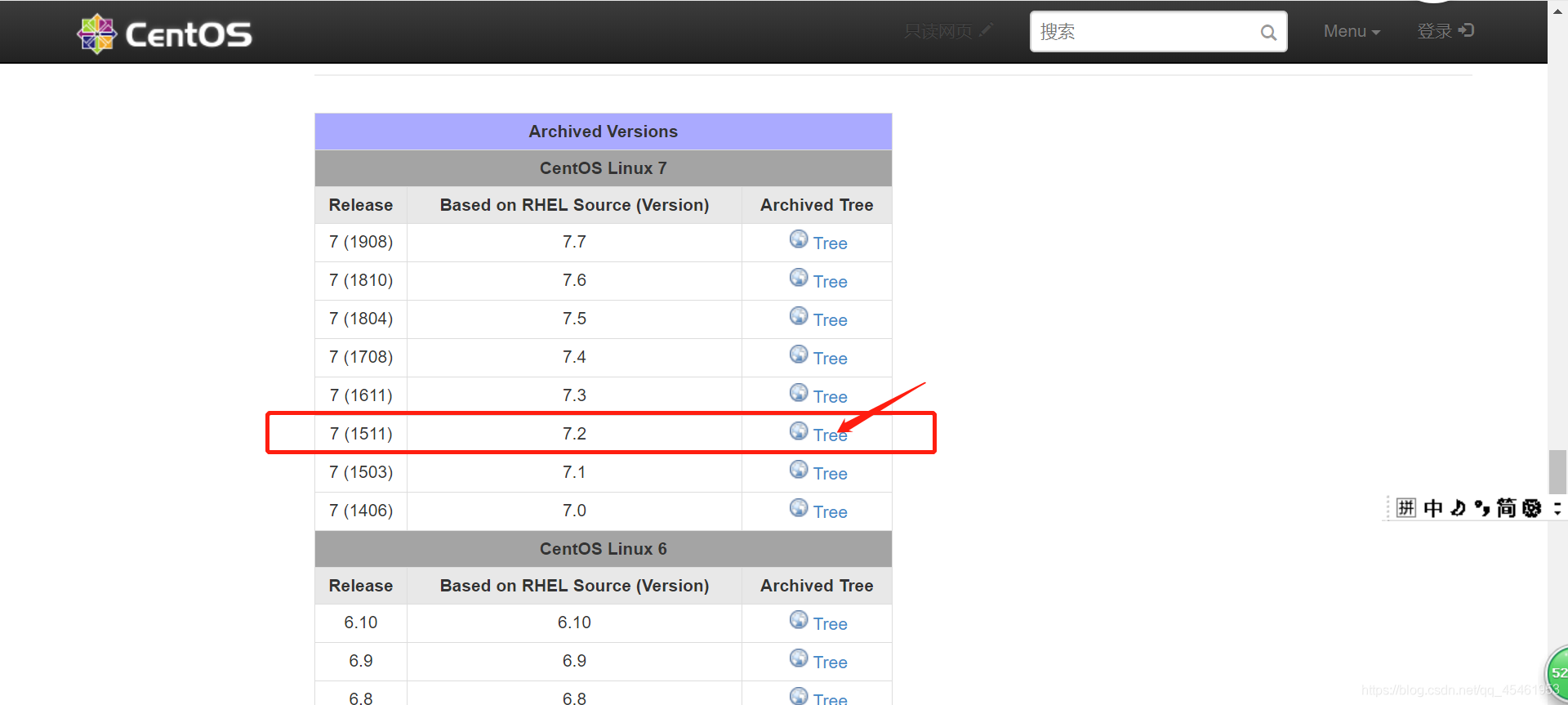Click the page vertical scrollbar thumb

[1557, 472]
